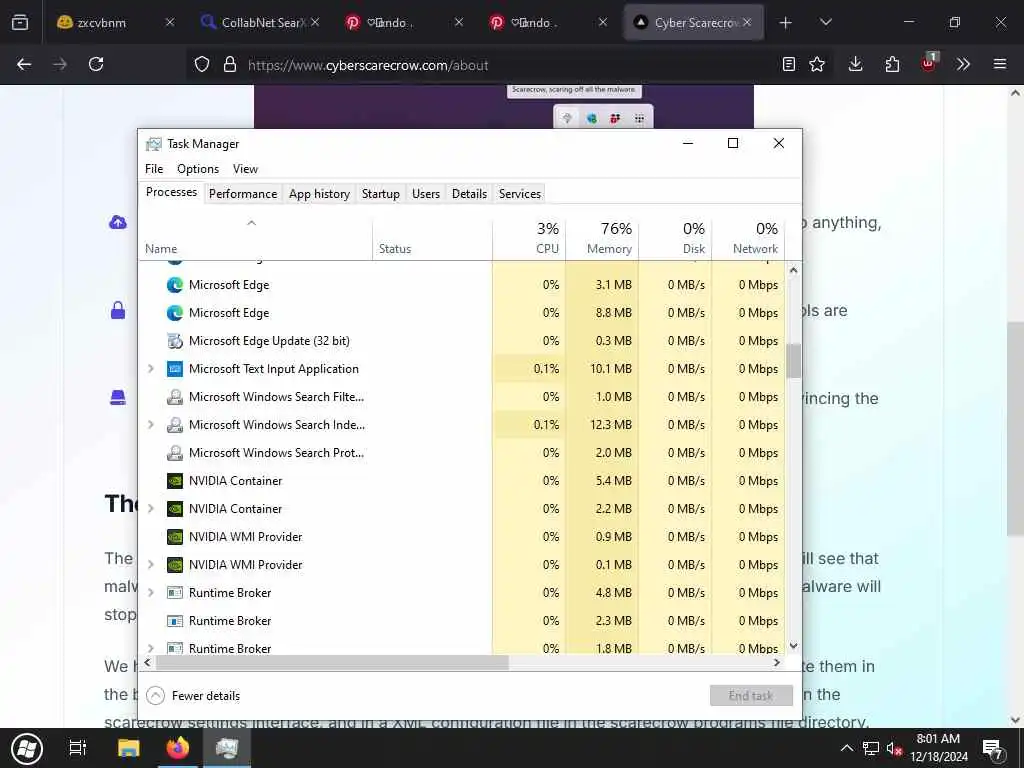Expand Microsoft Windows Search Inde... process
The image size is (1024, 768).
(151, 424)
